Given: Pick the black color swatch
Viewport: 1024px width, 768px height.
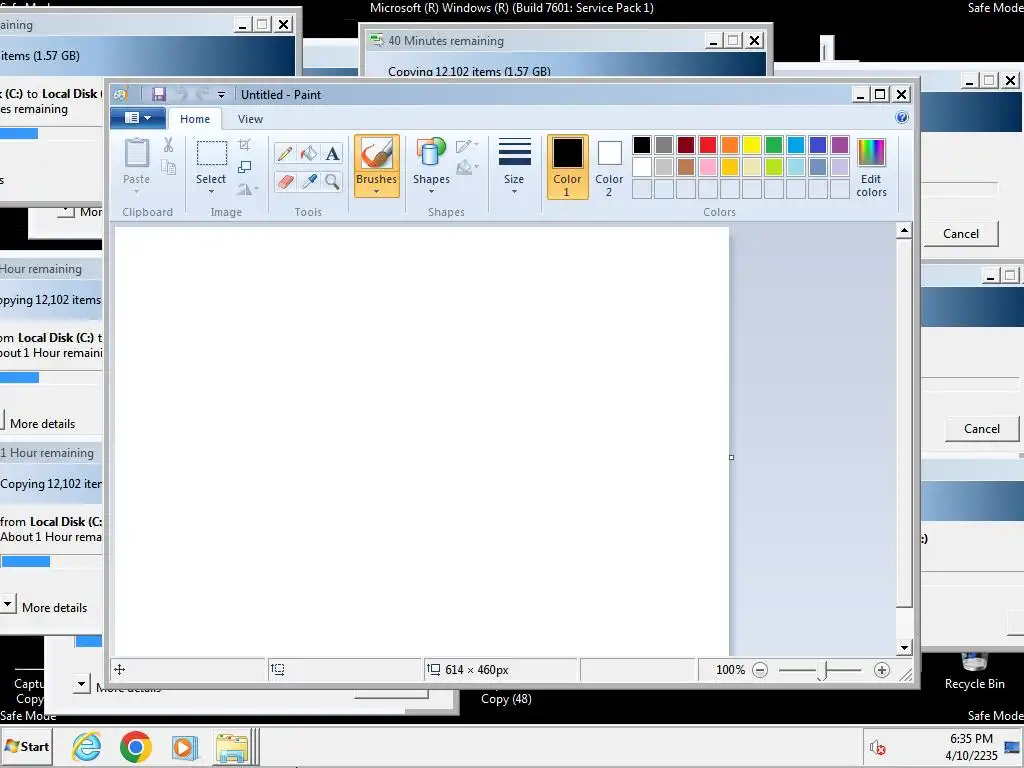Looking at the screenshot, I should 642,145.
